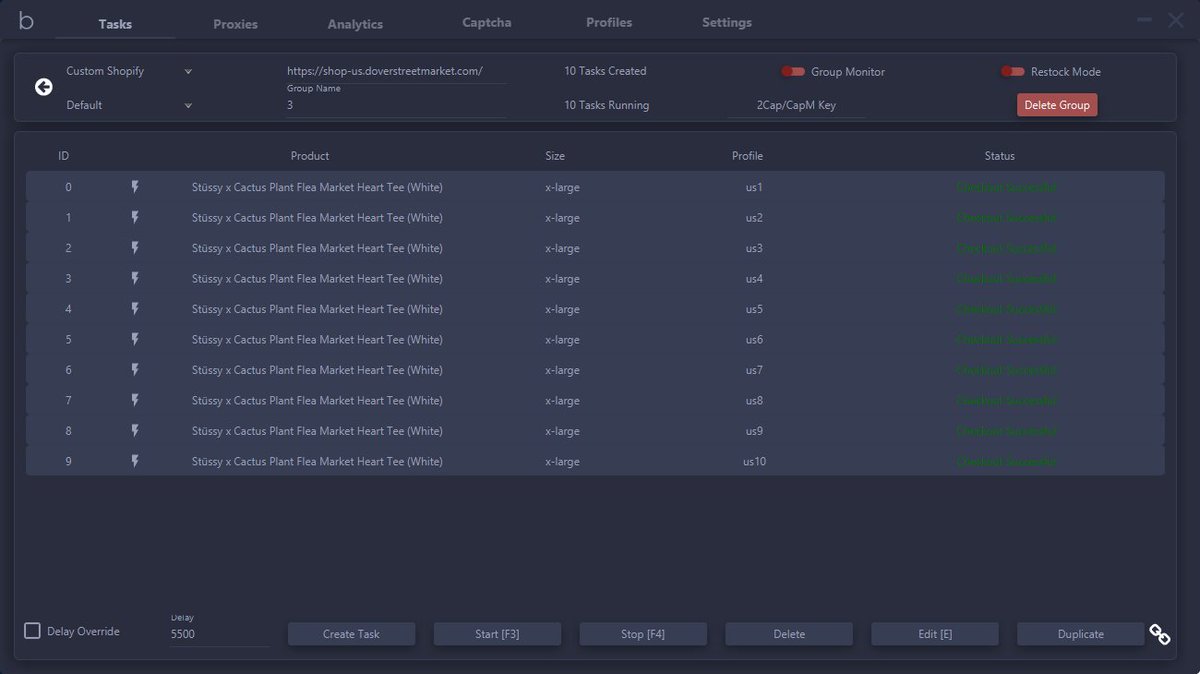Click Checkout Successful status for task 9
This screenshot has width=1200, height=674.
pos(1006,461)
